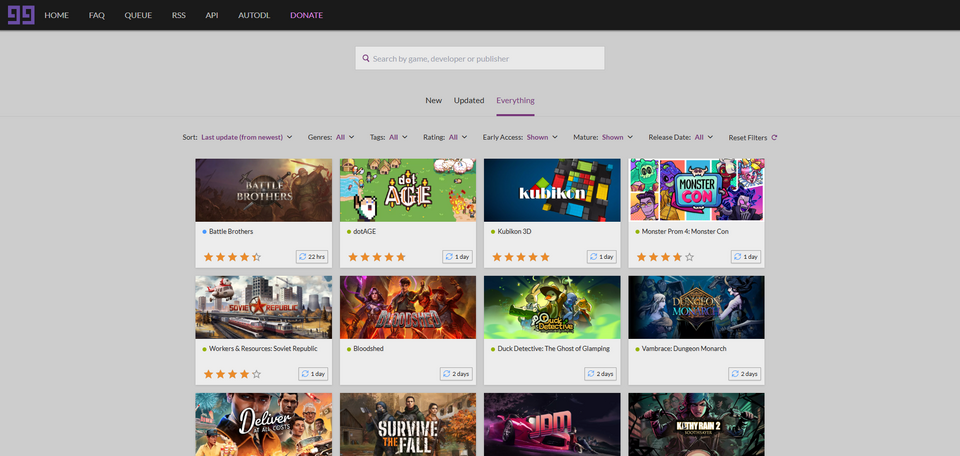The image size is (960, 456).
Task: Open the QUEUE page
Action: [138, 15]
